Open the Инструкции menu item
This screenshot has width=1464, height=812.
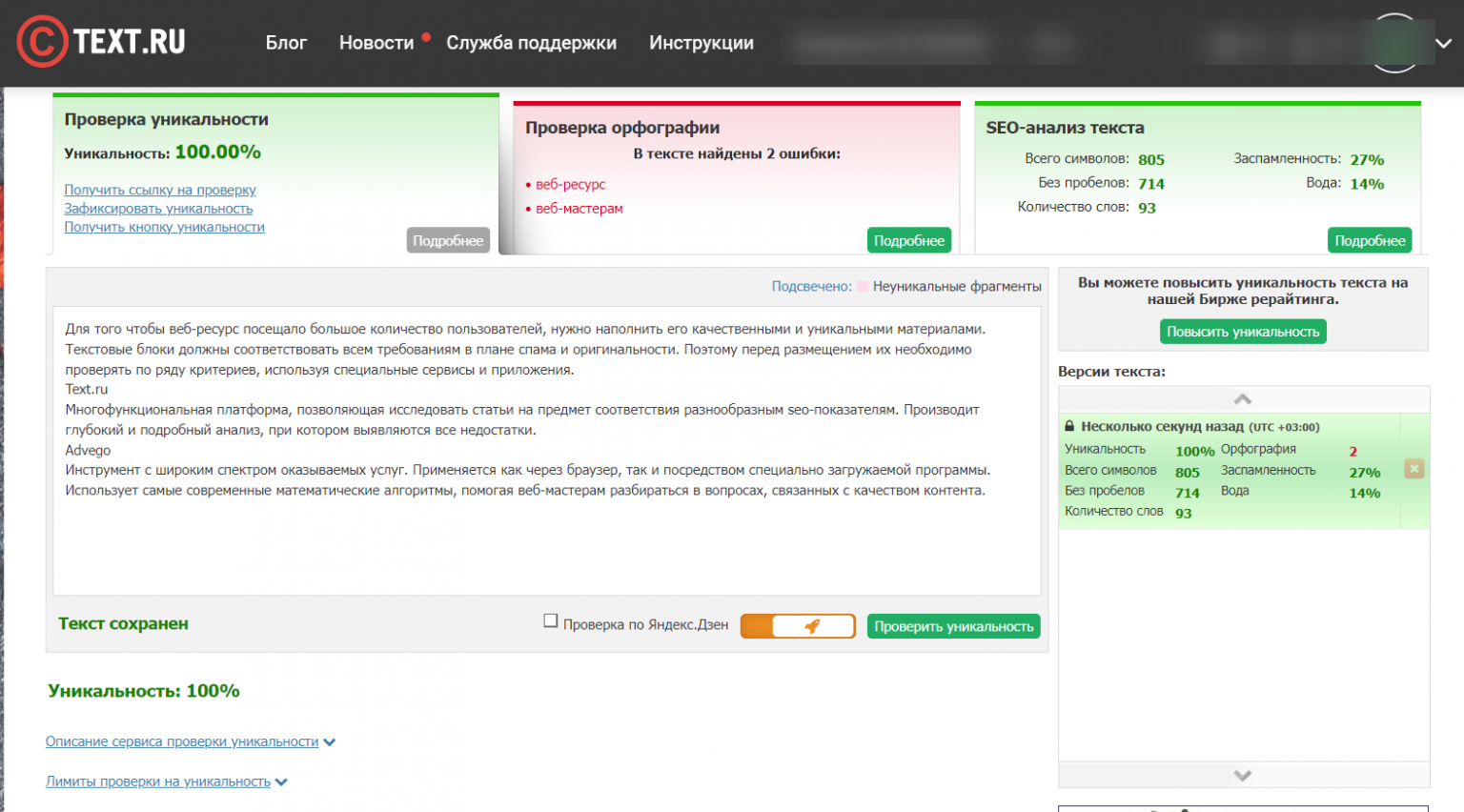pyautogui.click(x=701, y=43)
